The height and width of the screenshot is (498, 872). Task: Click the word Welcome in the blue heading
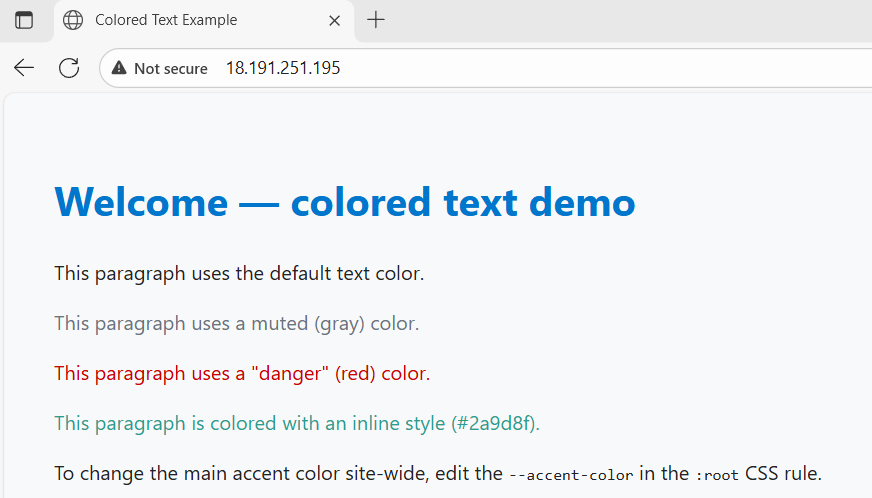141,203
